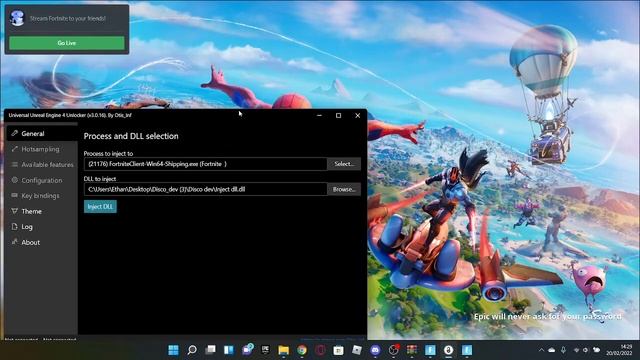This screenshot has height=360, width=640.
Task: Open Roblox on the taskbar
Action: click(x=357, y=350)
